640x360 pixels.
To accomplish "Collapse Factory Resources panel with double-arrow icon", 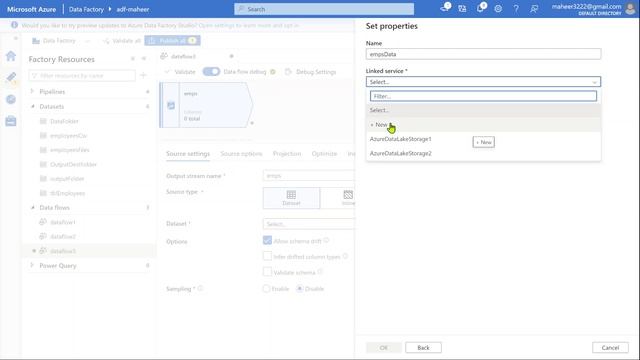I will (144, 59).
